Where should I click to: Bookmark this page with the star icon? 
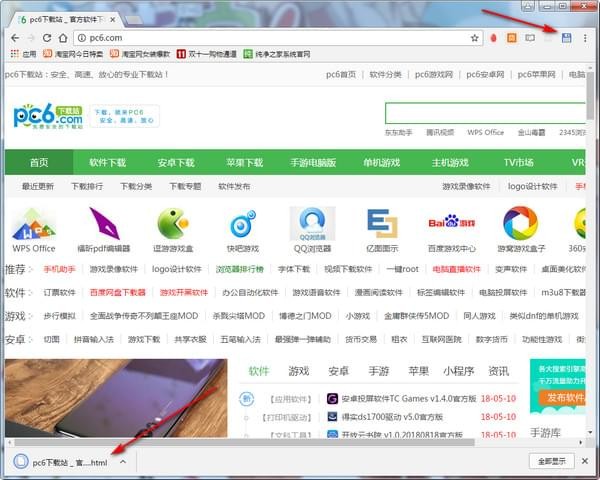tap(474, 38)
